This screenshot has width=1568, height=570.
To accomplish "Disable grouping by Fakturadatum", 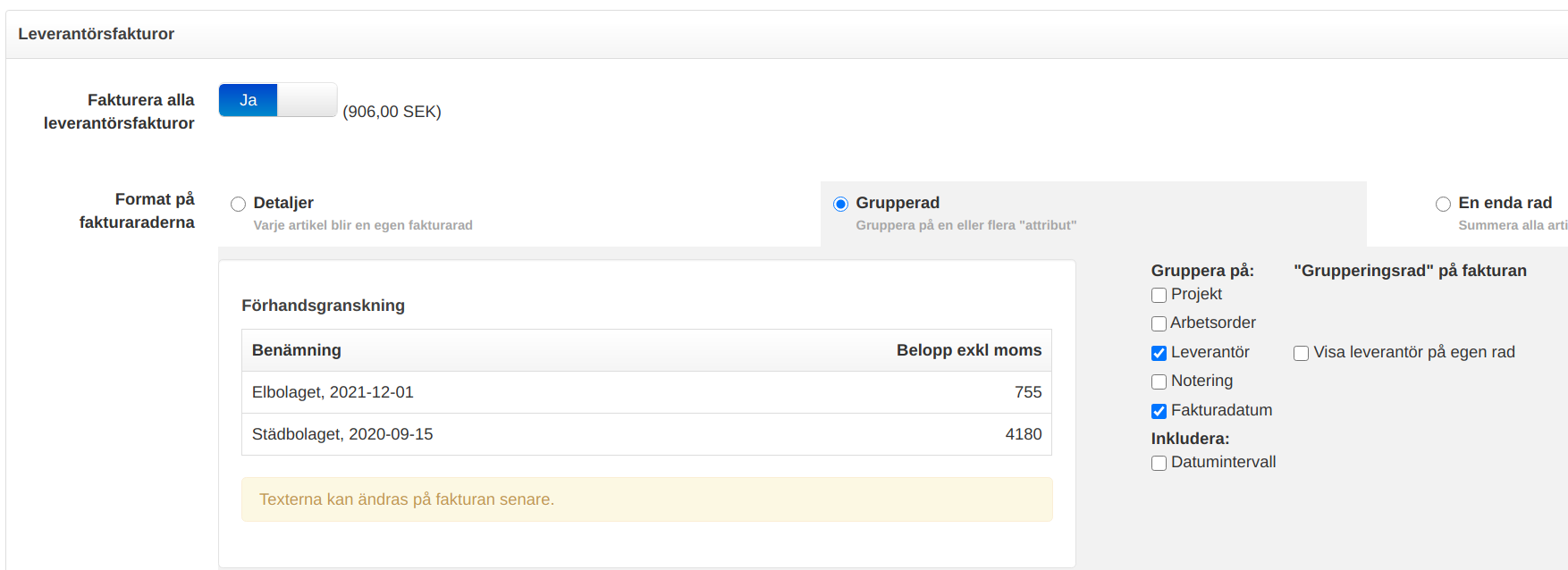I will (1159, 412).
